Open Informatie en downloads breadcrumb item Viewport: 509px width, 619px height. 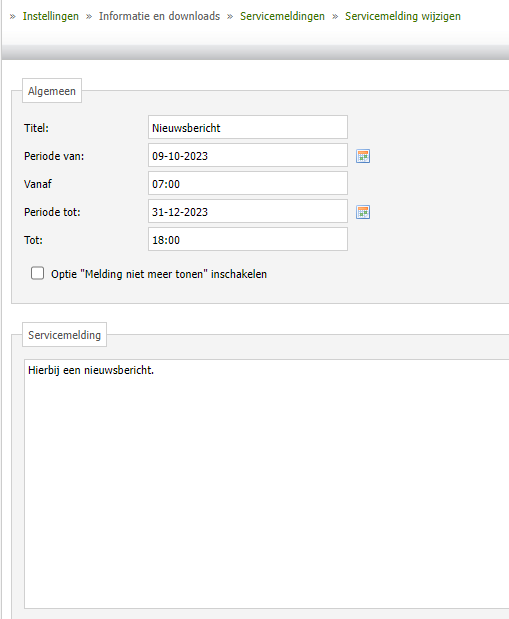pyautogui.click(x=159, y=16)
